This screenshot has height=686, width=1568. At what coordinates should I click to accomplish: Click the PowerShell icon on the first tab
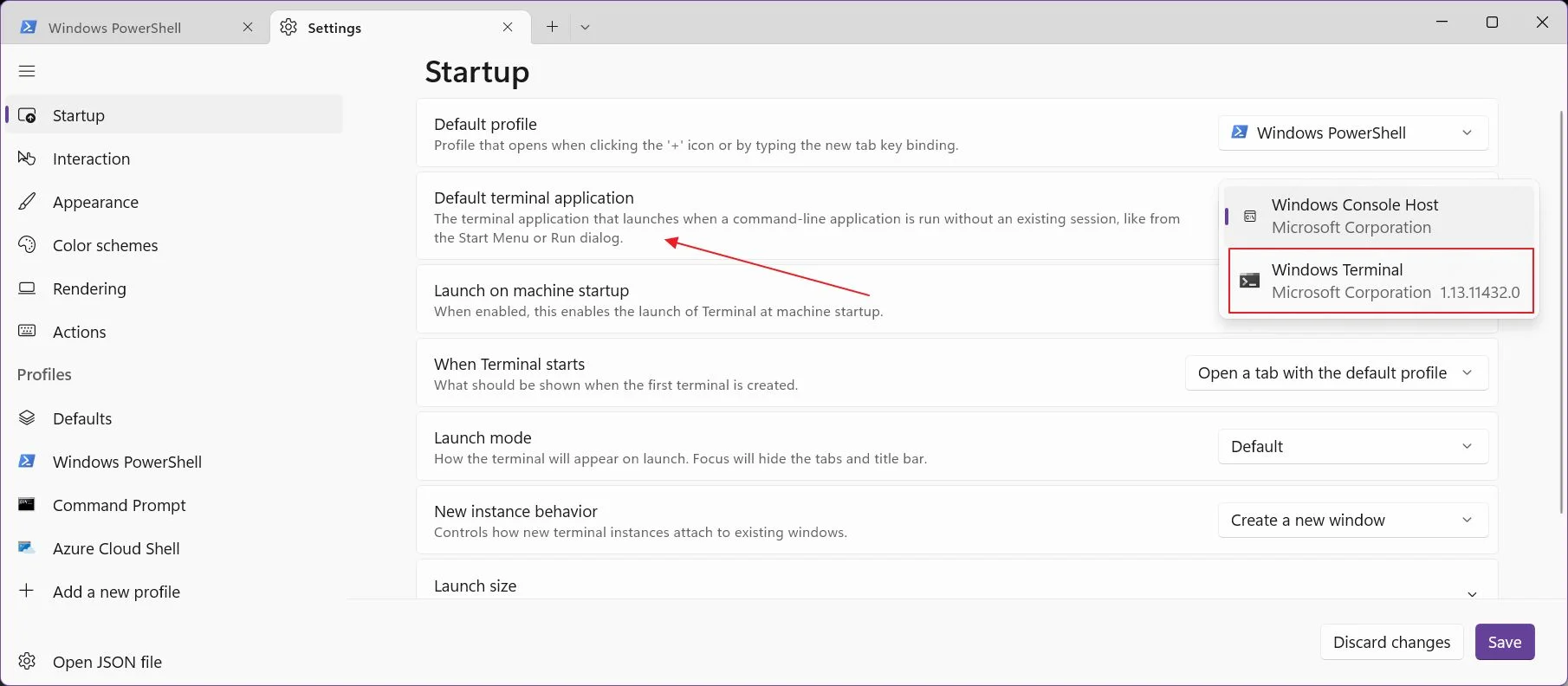29,27
